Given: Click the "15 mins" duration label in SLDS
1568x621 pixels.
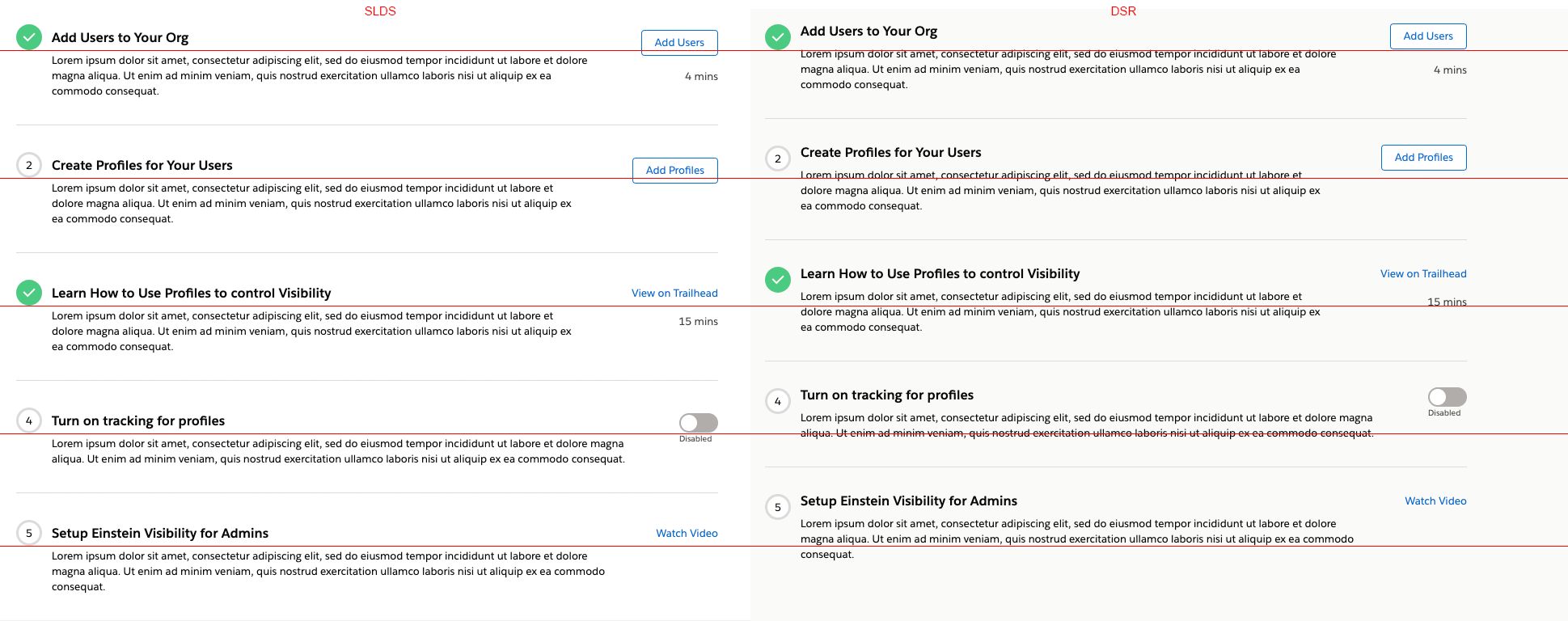Looking at the screenshot, I should pos(697,321).
